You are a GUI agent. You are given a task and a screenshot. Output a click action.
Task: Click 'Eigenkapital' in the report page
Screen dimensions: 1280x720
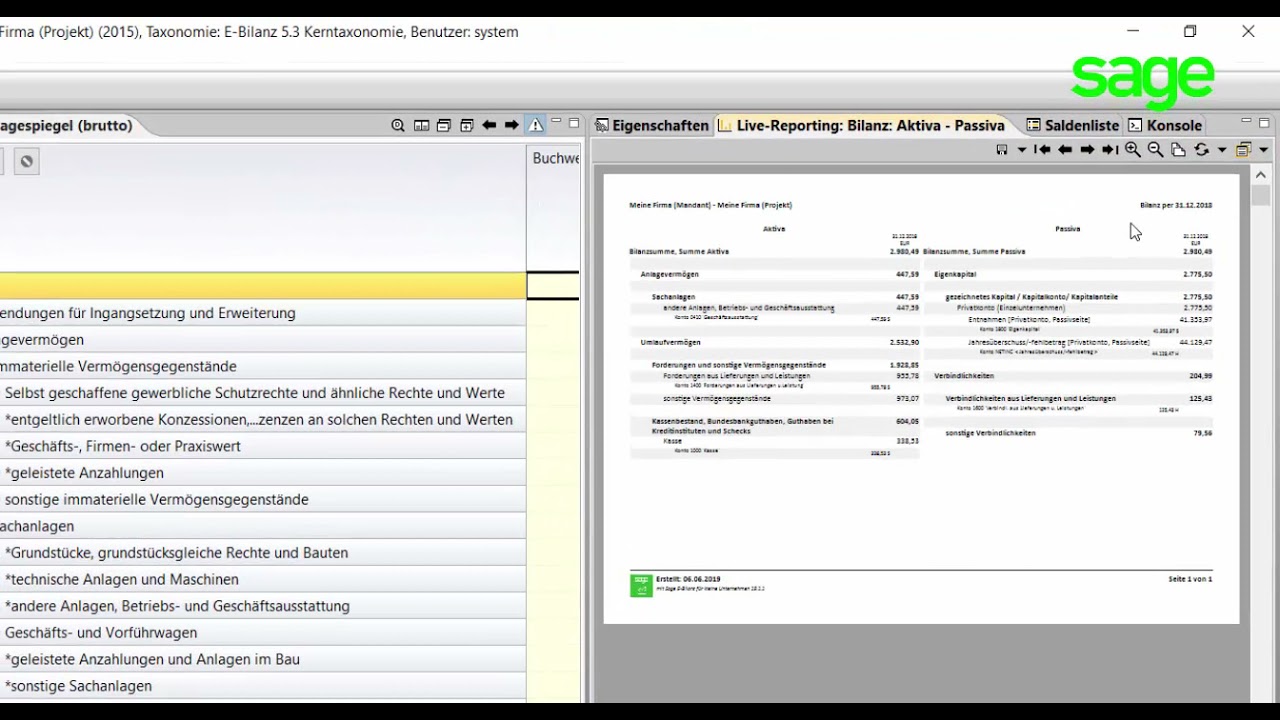click(x=955, y=274)
